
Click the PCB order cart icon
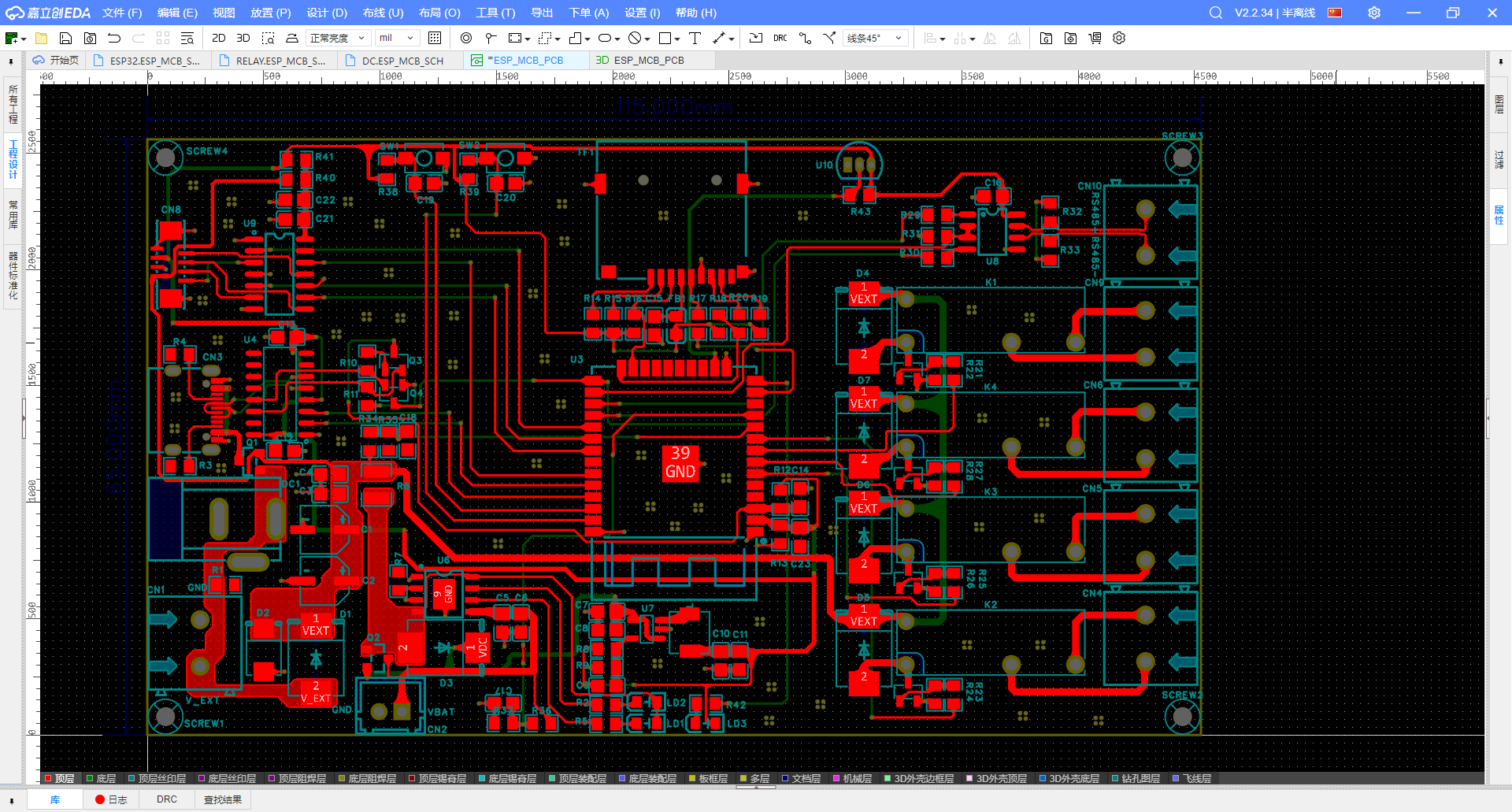pyautogui.click(x=1095, y=38)
